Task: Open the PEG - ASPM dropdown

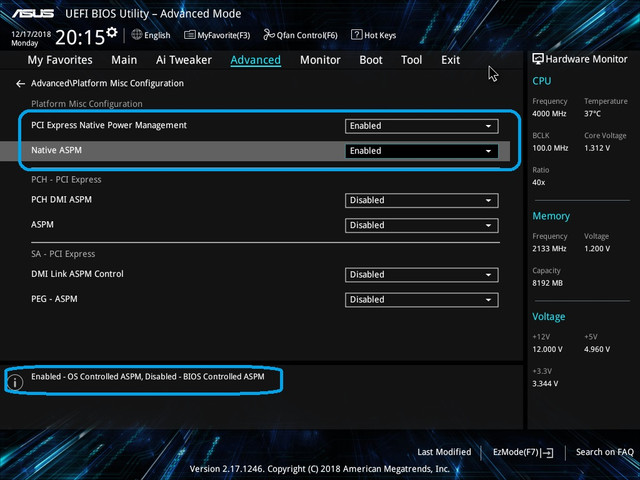Action: (x=421, y=300)
